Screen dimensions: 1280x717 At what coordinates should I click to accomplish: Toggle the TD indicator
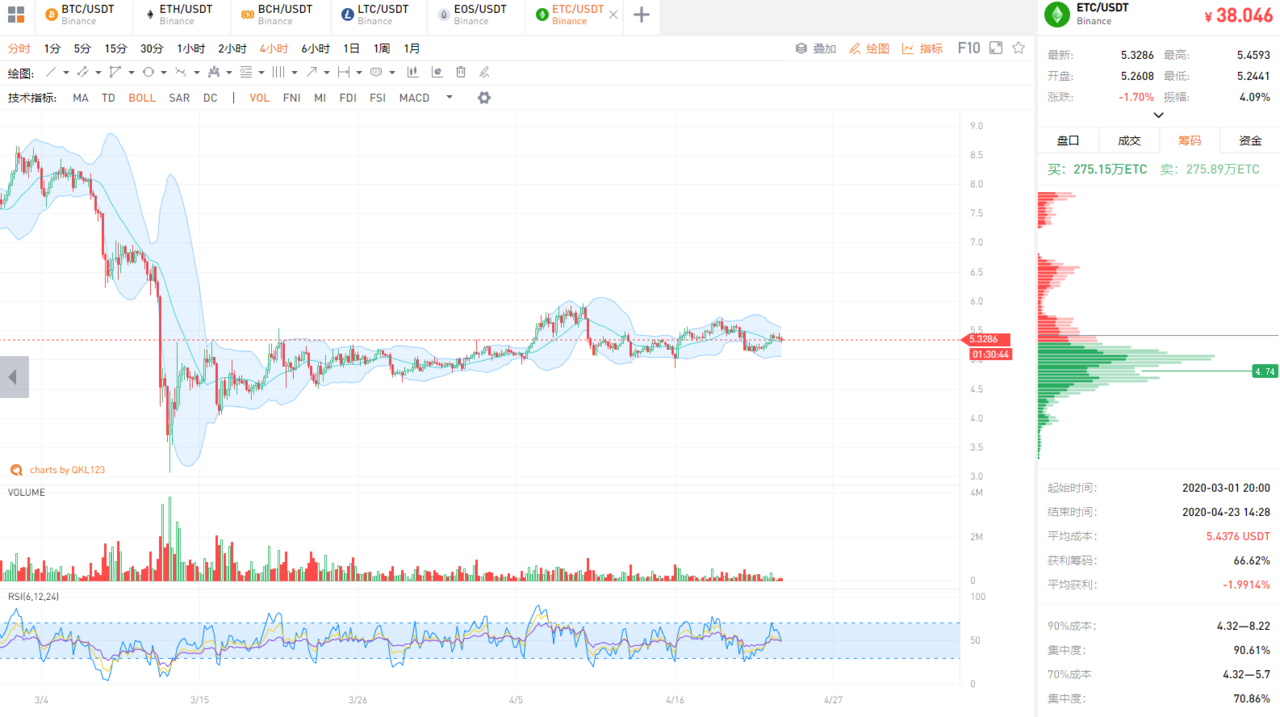click(108, 98)
